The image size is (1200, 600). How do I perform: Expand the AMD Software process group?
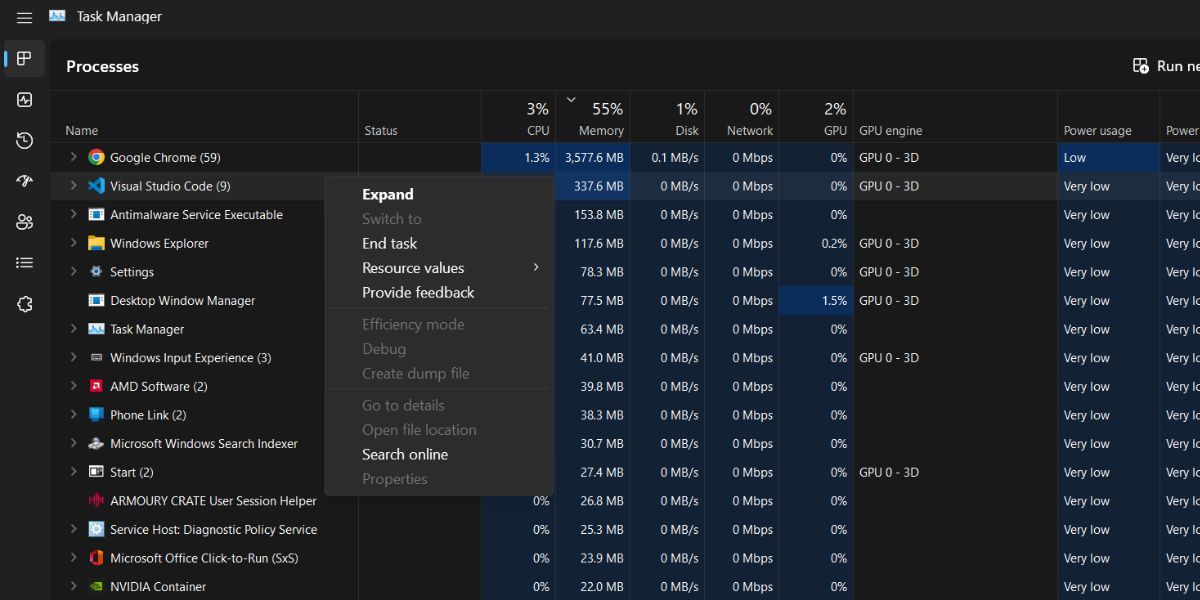(x=73, y=386)
